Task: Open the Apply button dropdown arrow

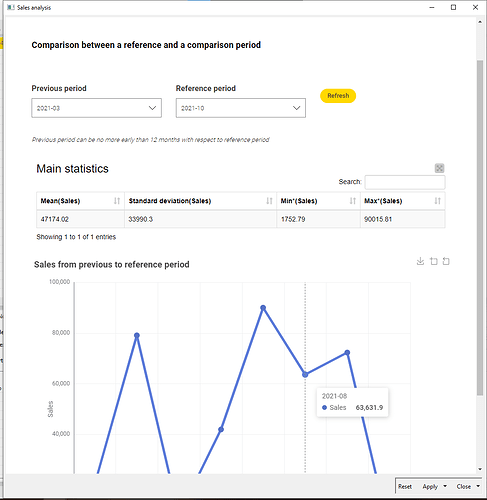Action: point(445,486)
